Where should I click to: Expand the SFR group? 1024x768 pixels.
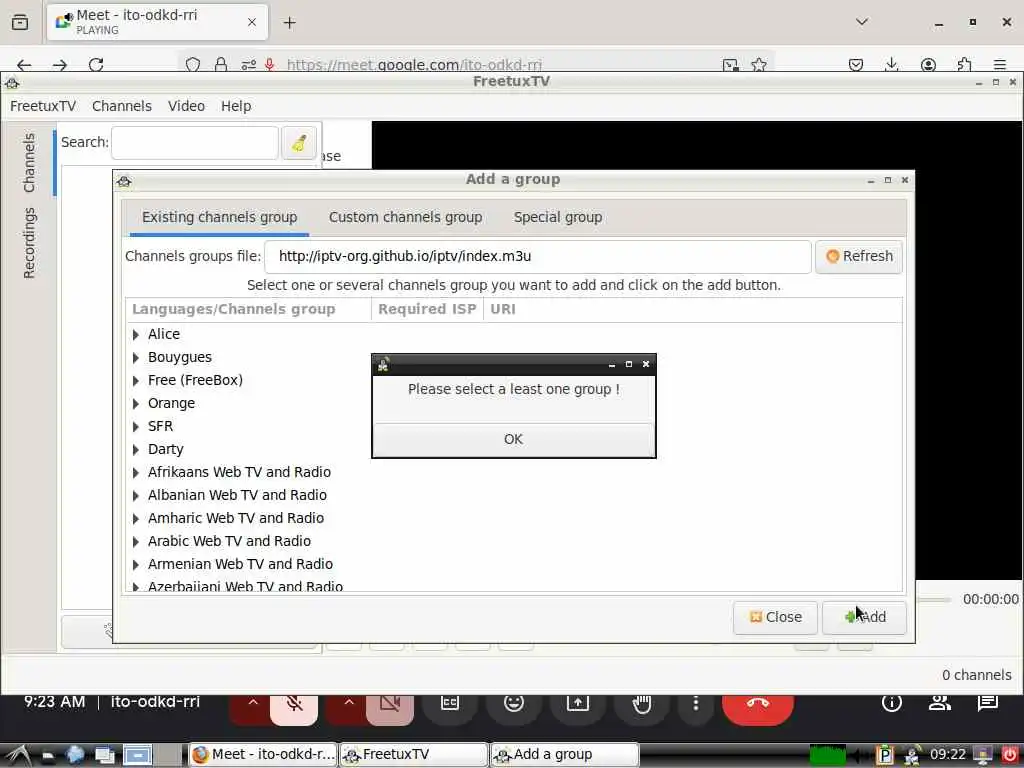(x=136, y=426)
